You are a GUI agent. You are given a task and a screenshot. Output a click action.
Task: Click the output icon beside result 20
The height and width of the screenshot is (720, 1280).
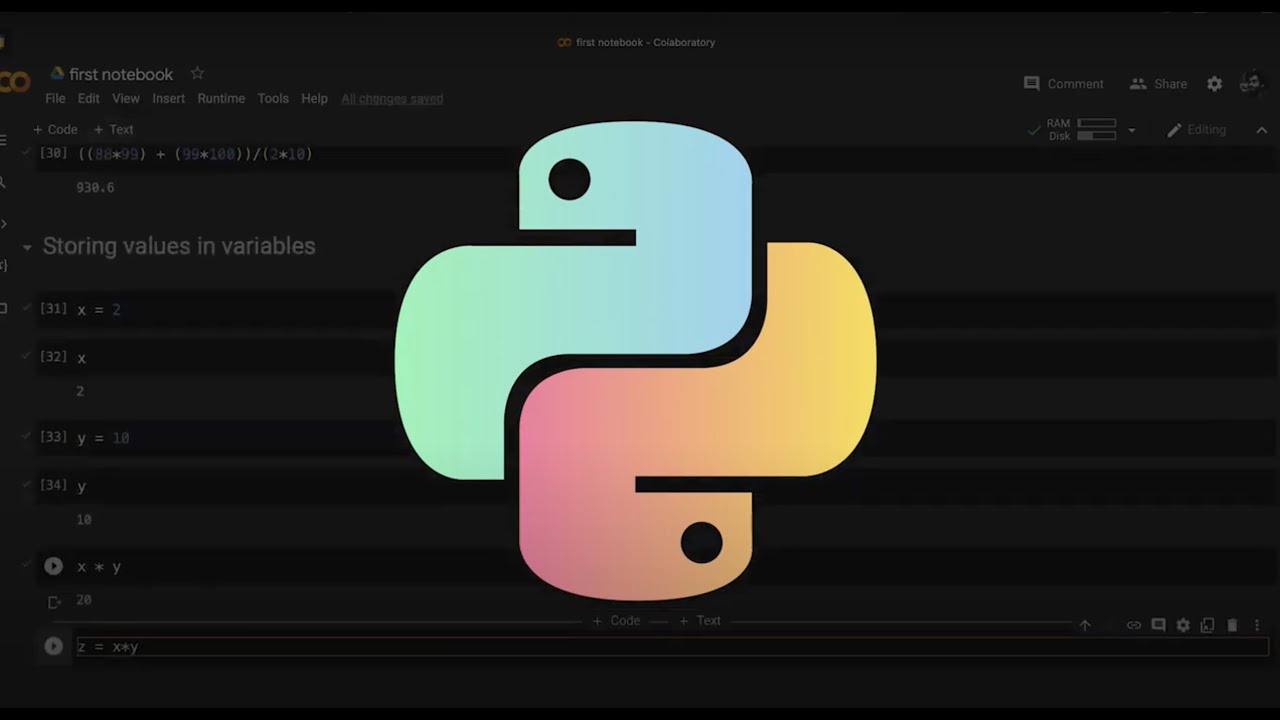pyautogui.click(x=54, y=601)
